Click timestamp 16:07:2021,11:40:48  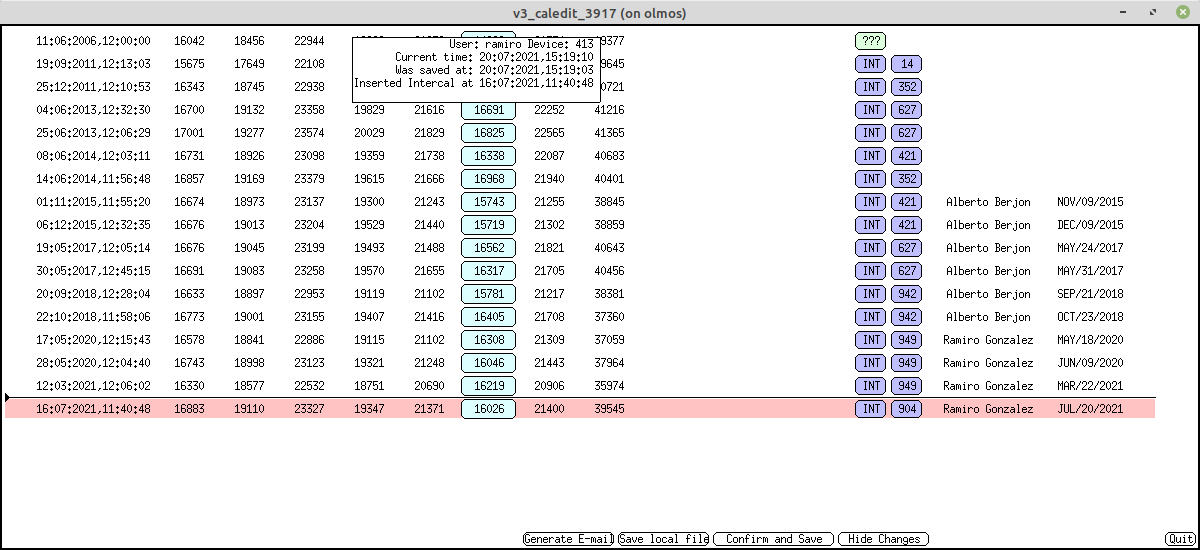pyautogui.click(x=93, y=409)
